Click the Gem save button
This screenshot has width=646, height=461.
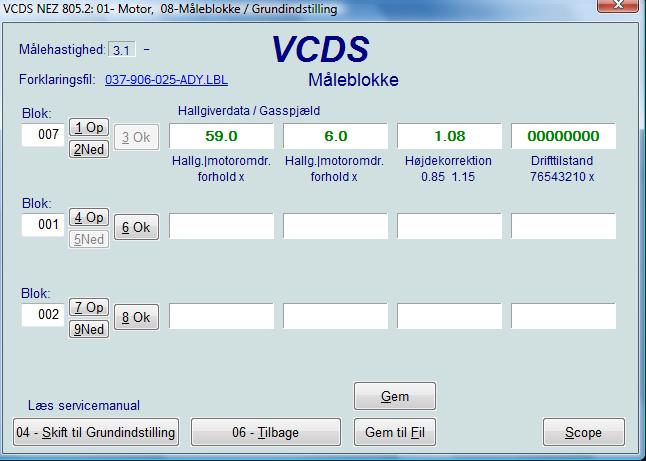[x=395, y=396]
